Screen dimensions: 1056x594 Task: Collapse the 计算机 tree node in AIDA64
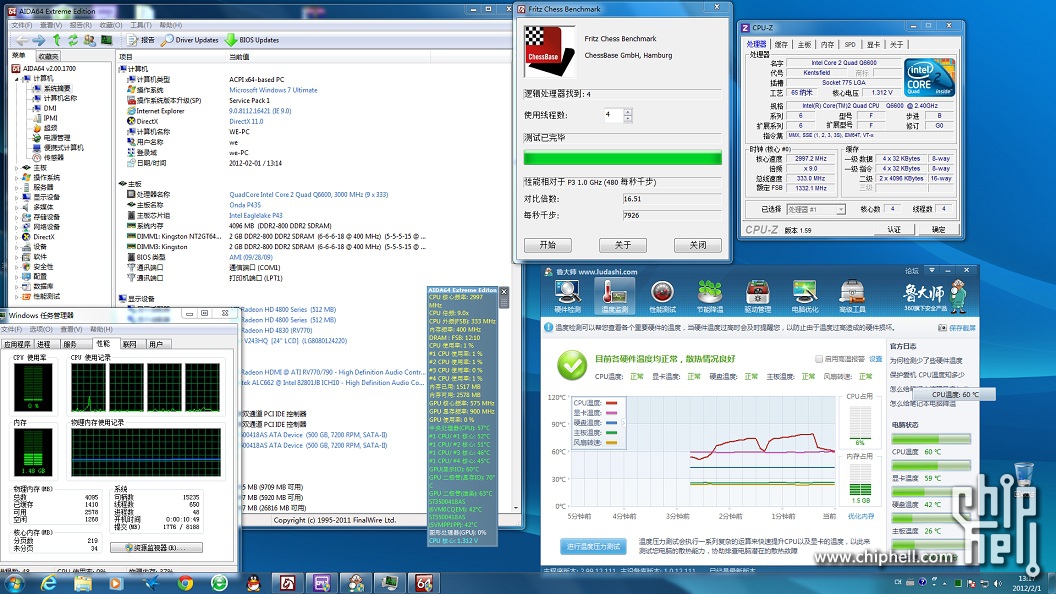[17, 79]
